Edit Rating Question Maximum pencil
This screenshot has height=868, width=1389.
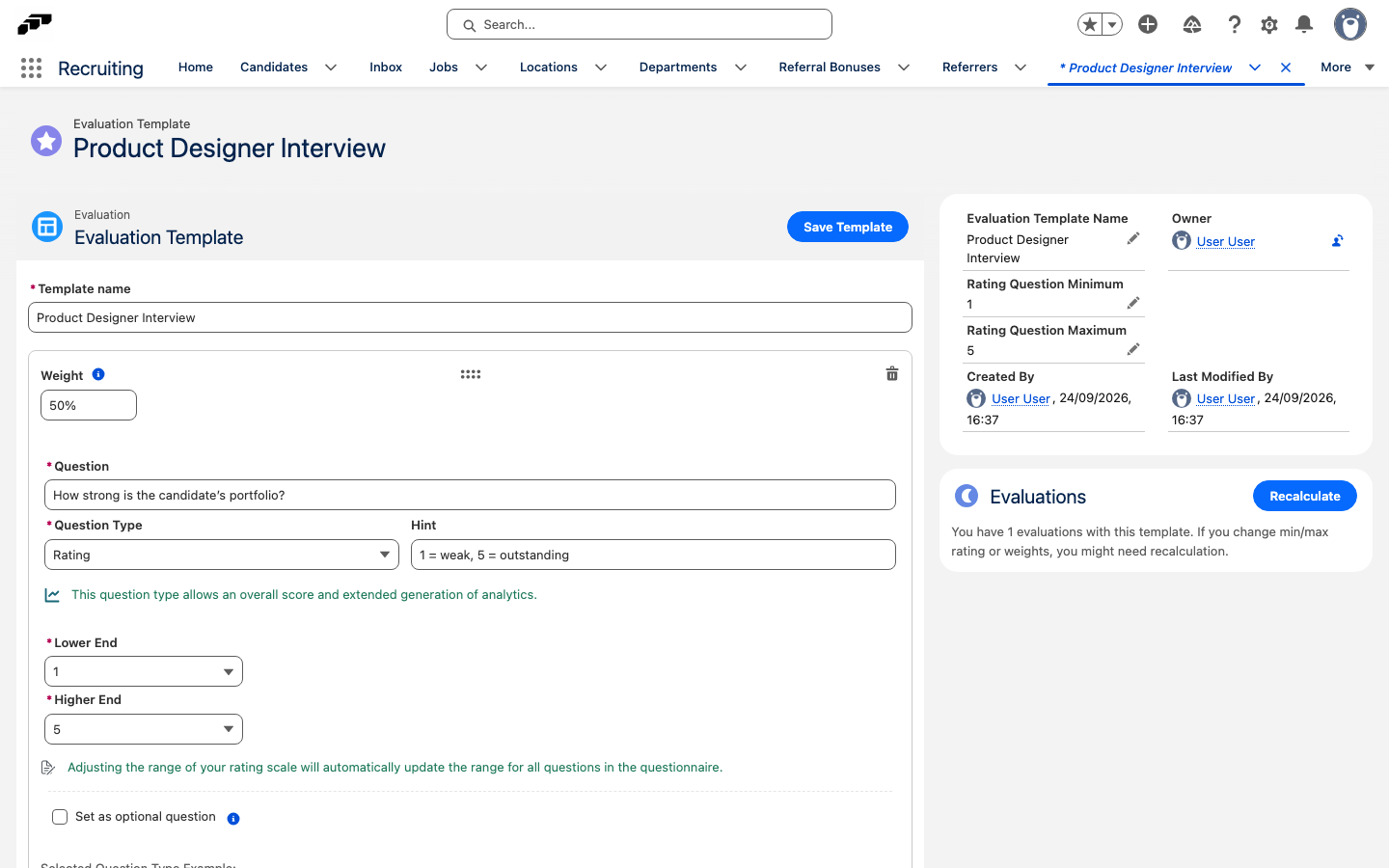[x=1133, y=349]
